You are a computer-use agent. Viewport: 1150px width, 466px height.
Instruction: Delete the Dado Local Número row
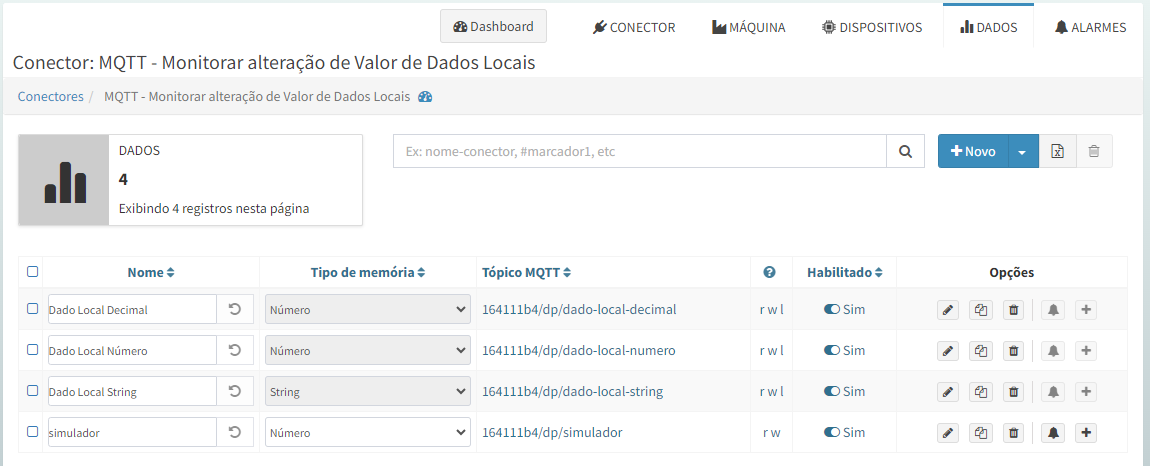[1013, 351]
